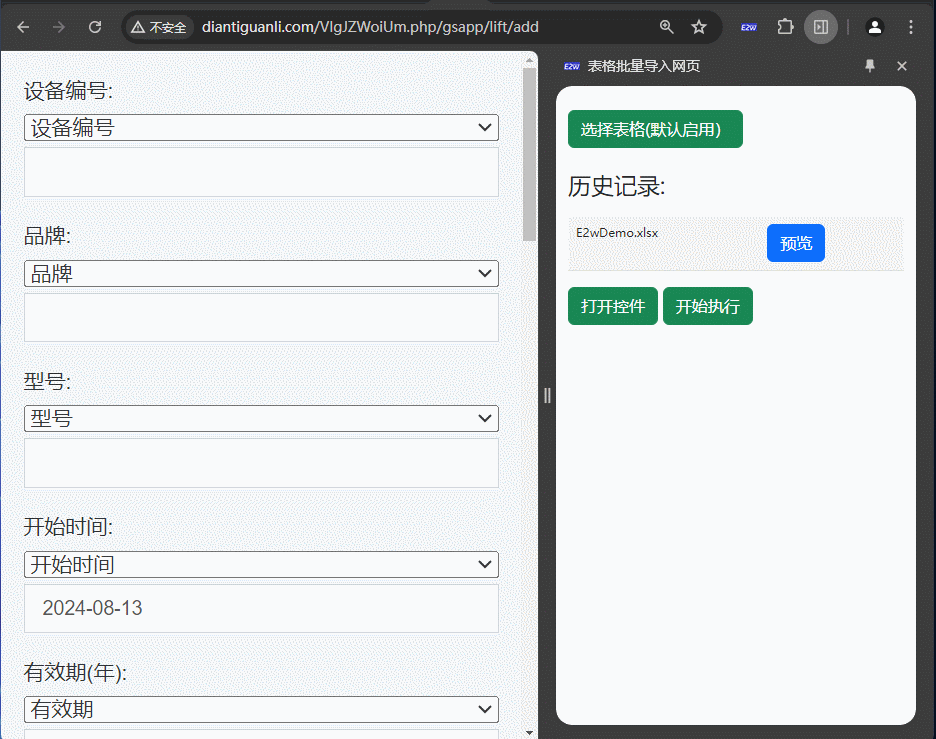This screenshot has height=739, width=936.
Task: Click the 选择表格(默认启用) button
Action: click(x=655, y=129)
